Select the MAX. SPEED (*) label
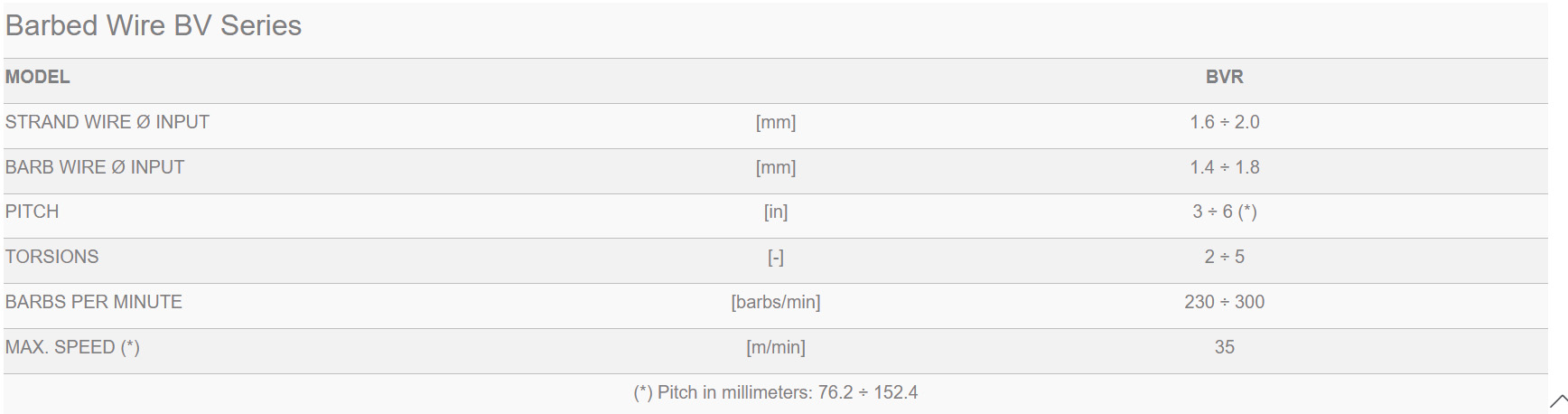The width and height of the screenshot is (1568, 414). [x=72, y=347]
